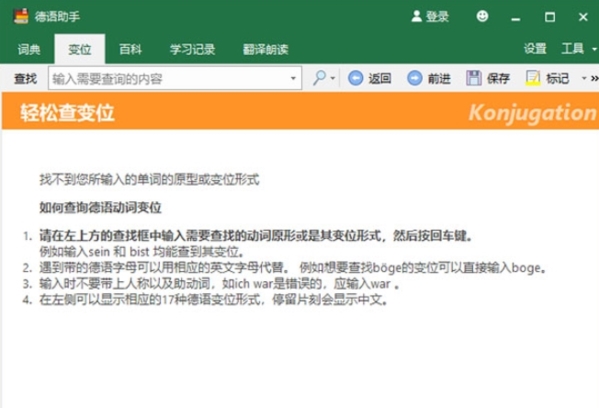This screenshot has height=408, width=599.
Task: Click the smiley face feedback icon
Action: pos(482,16)
